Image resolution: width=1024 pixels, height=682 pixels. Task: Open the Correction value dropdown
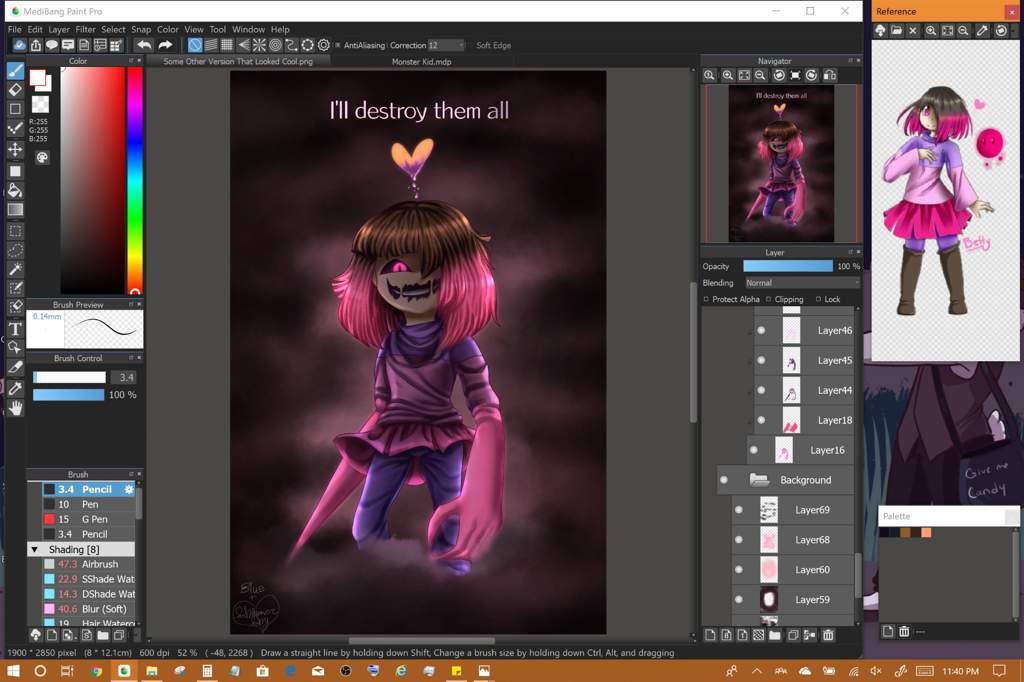(446, 45)
